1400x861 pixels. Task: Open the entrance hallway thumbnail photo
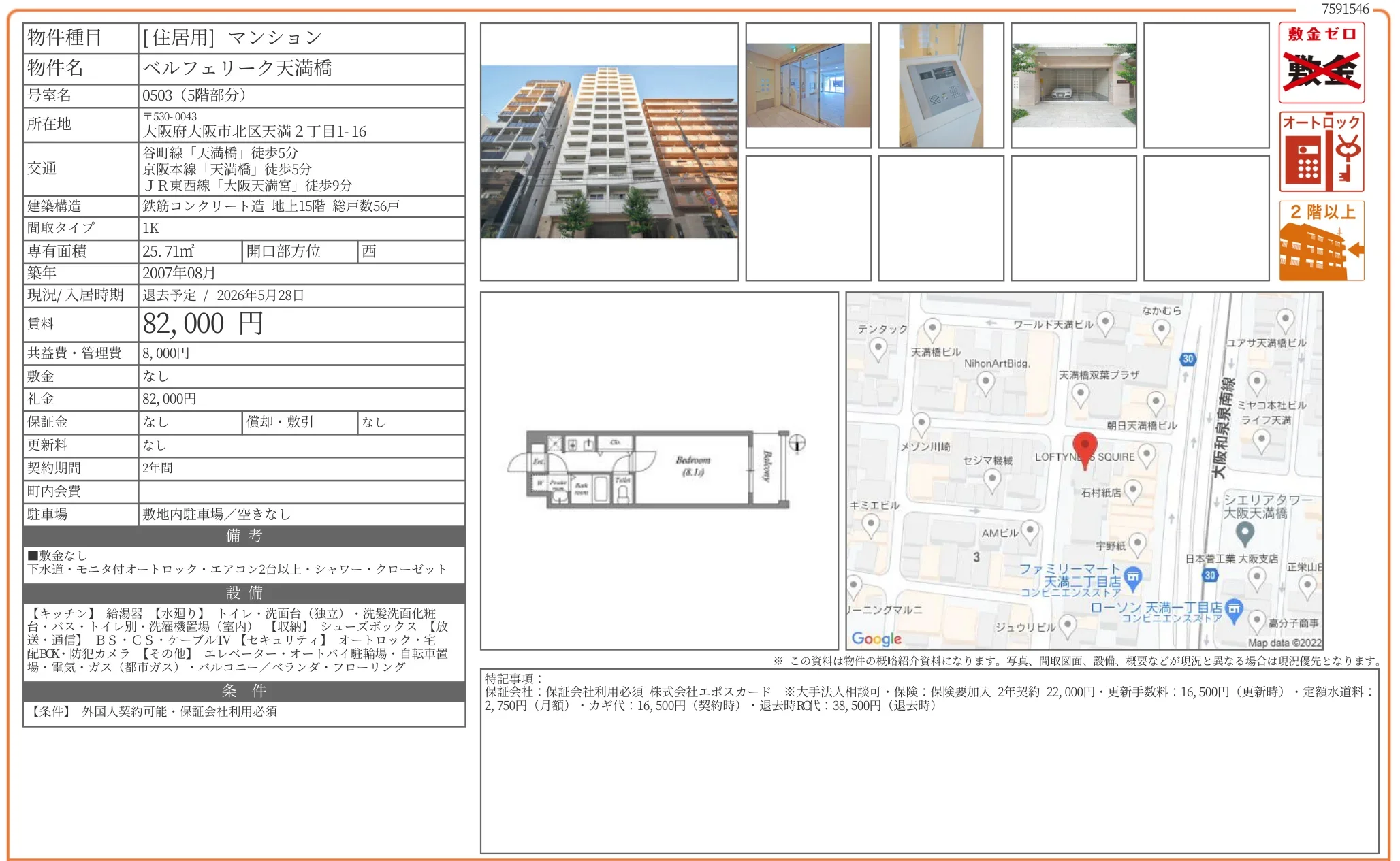808,86
